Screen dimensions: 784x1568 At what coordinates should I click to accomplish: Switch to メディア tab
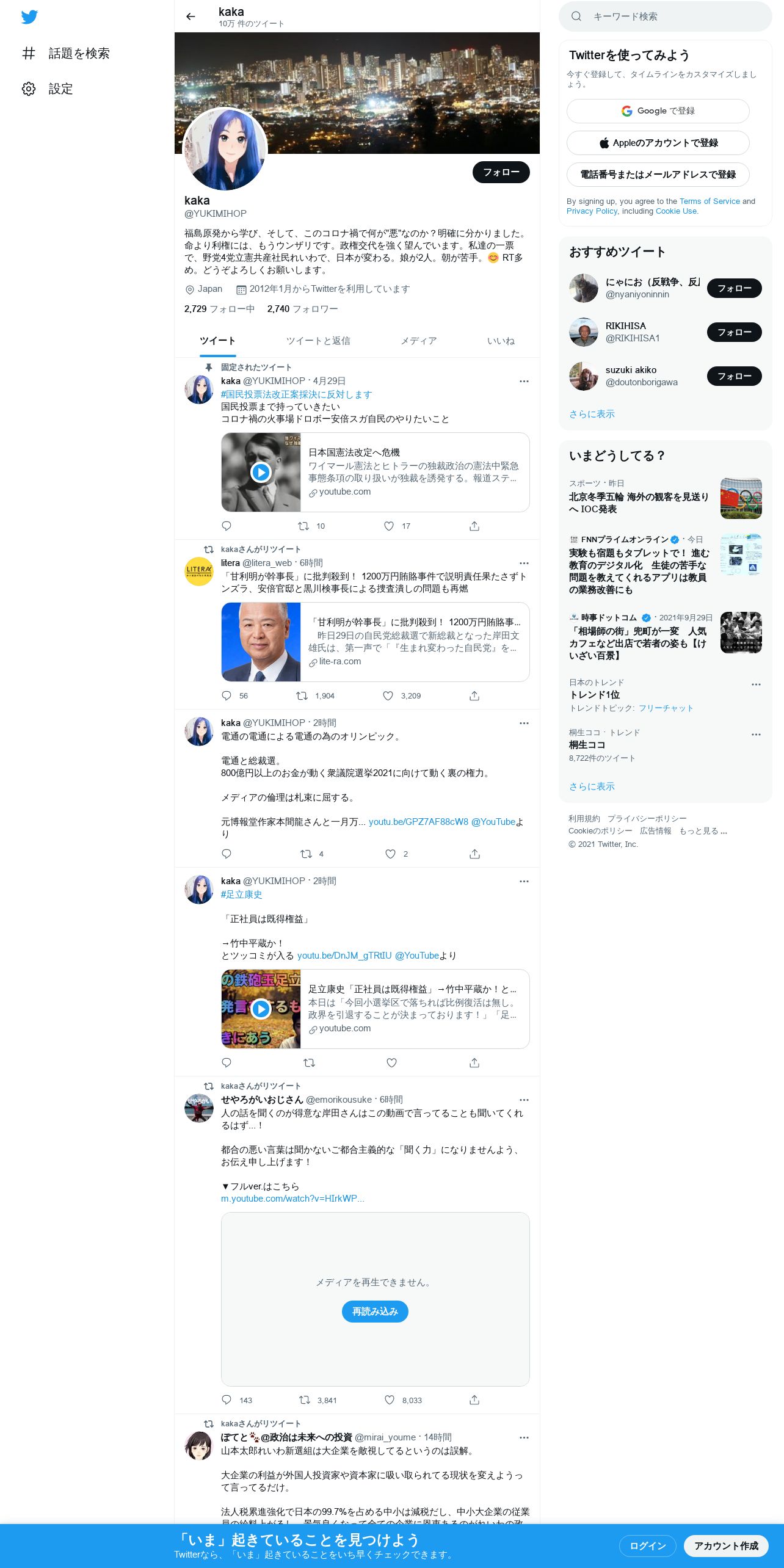[x=418, y=341]
